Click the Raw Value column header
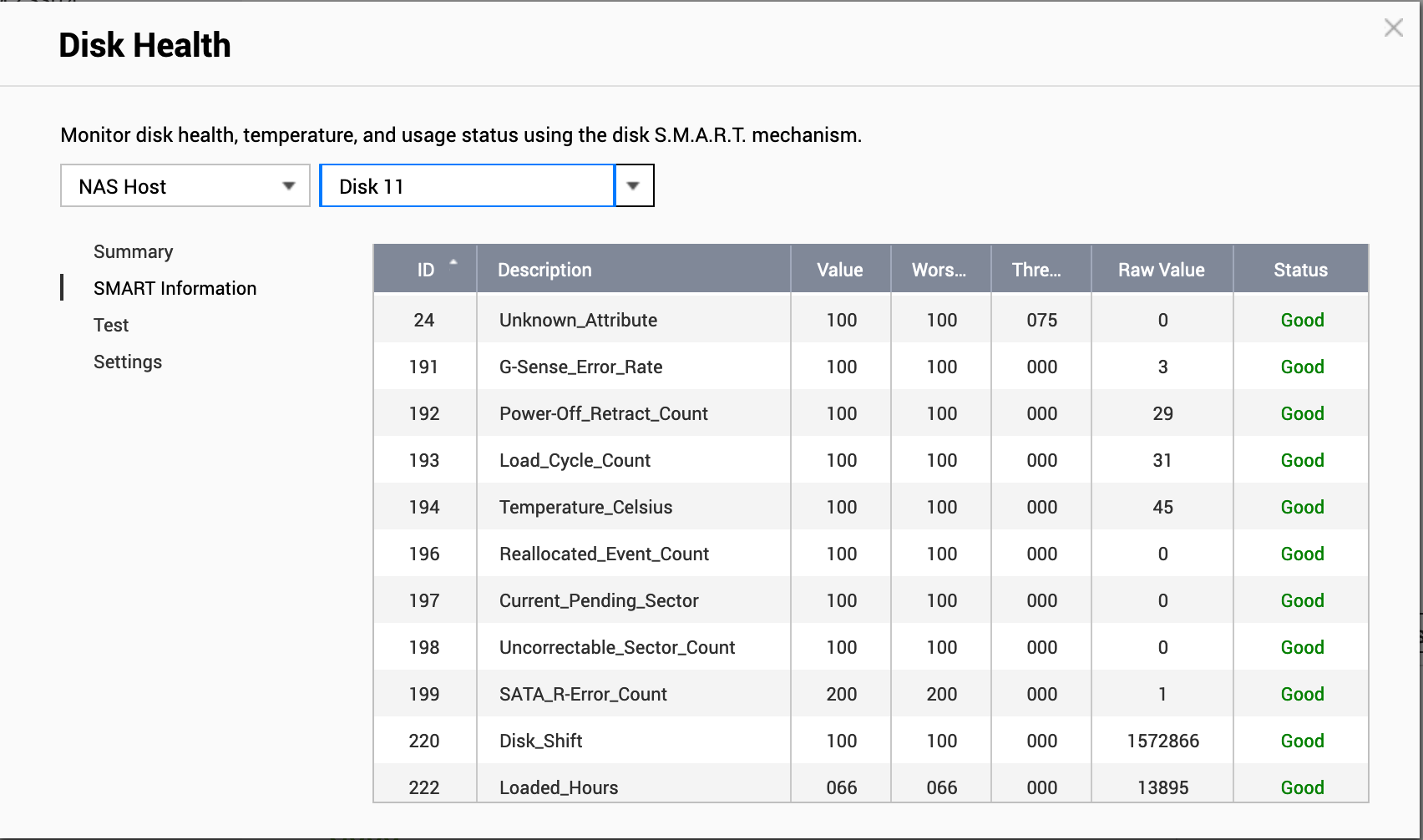The height and width of the screenshot is (840, 1423). click(1162, 269)
